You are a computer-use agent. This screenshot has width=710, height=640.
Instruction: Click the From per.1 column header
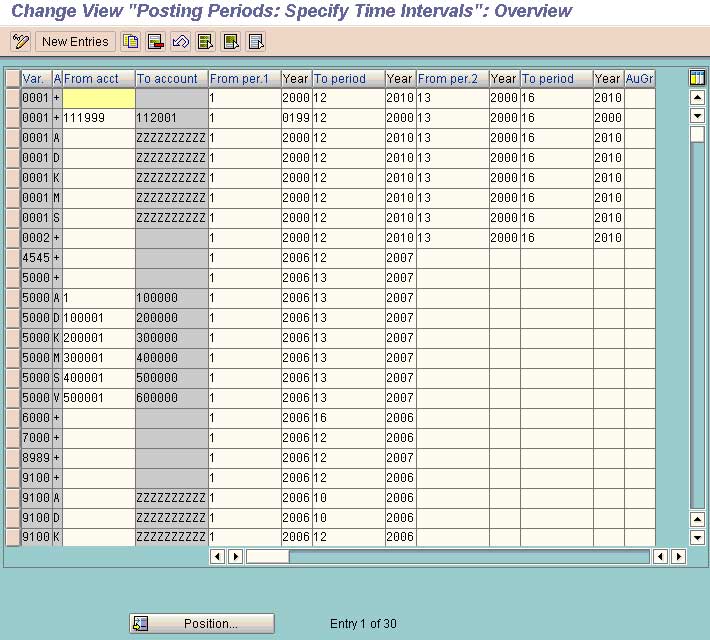[245, 78]
